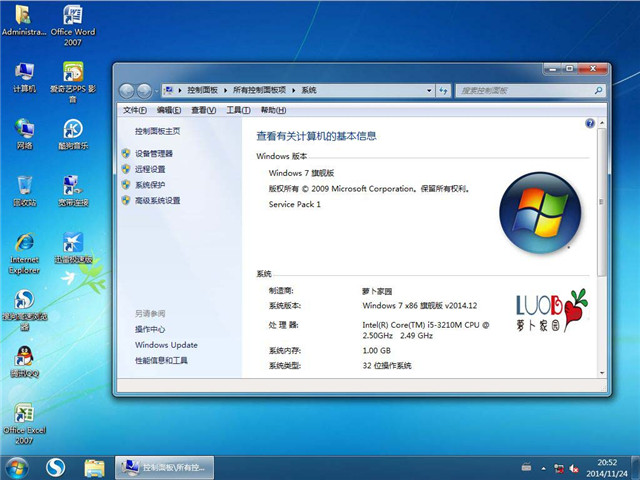The width and height of the screenshot is (640, 480).
Task: Click the network tray icon
Action: [x=559, y=468]
